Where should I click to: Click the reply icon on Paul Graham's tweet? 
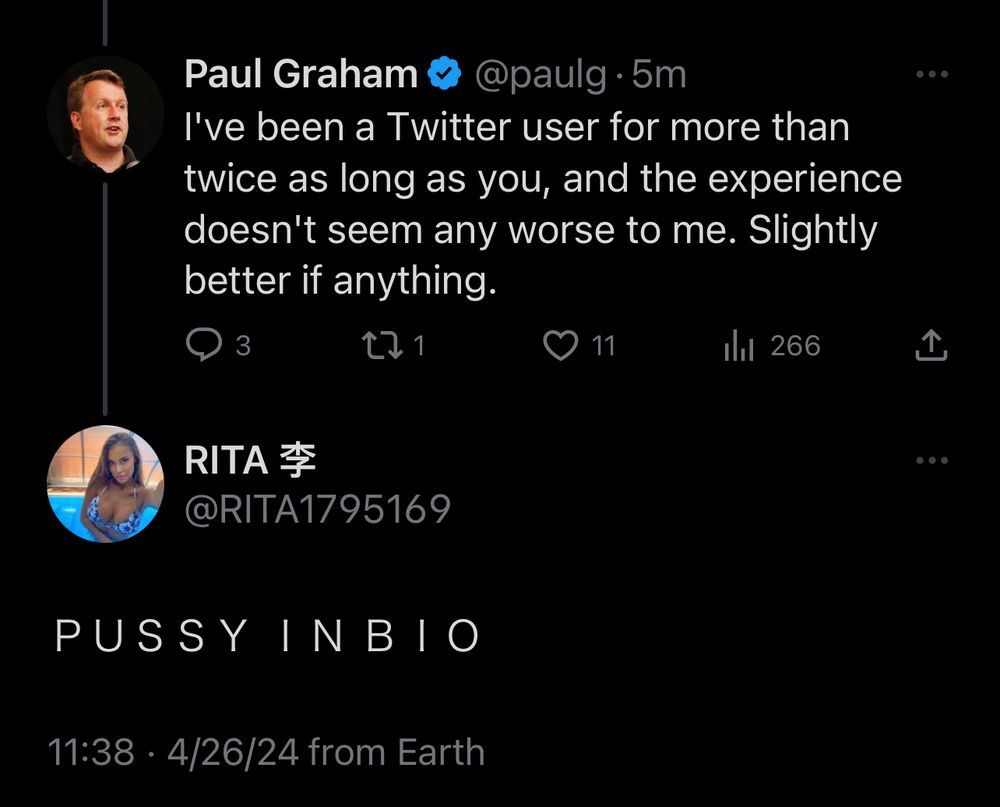pos(204,345)
